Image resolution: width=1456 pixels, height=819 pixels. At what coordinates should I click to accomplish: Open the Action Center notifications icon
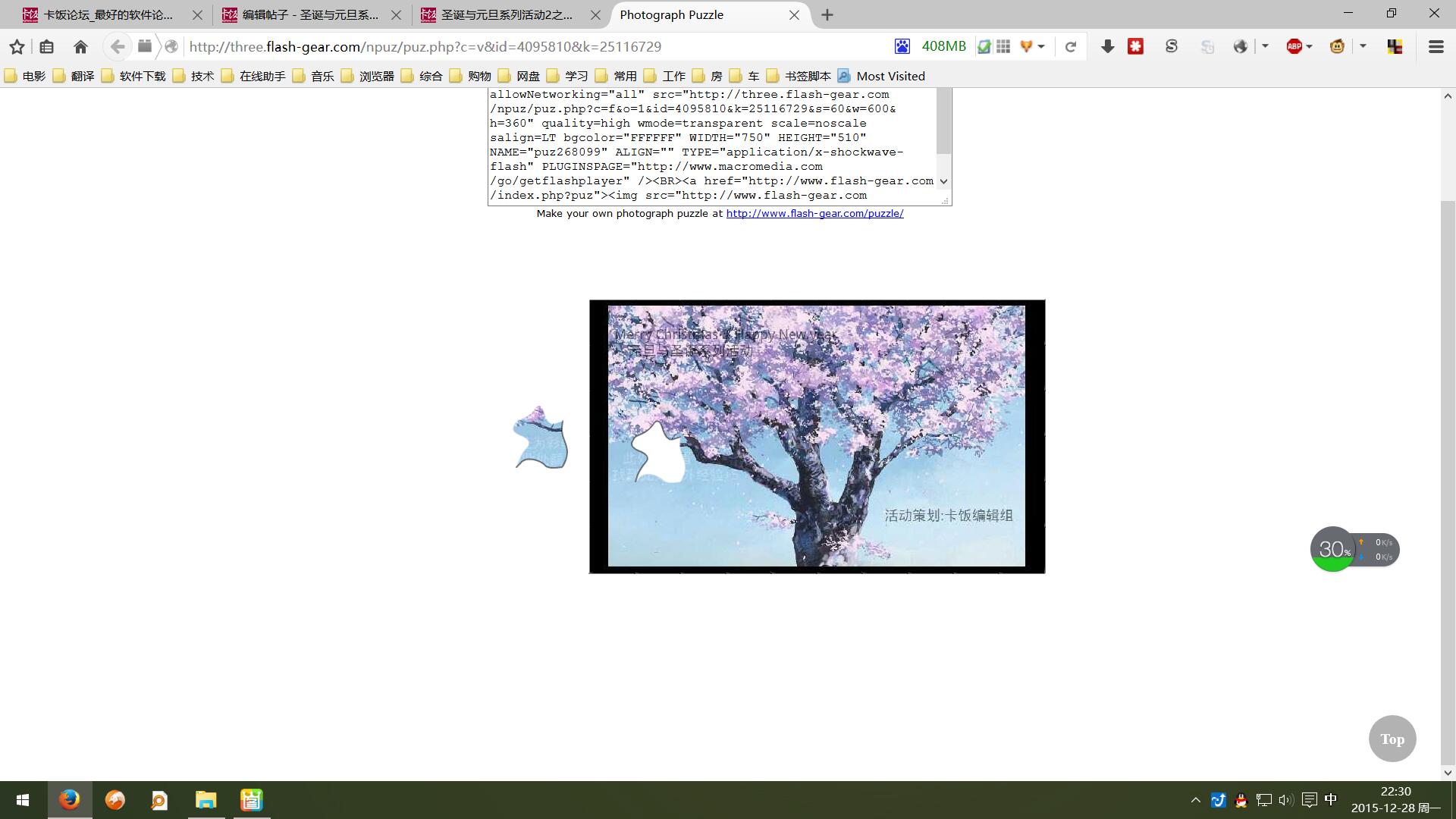coord(1309,800)
